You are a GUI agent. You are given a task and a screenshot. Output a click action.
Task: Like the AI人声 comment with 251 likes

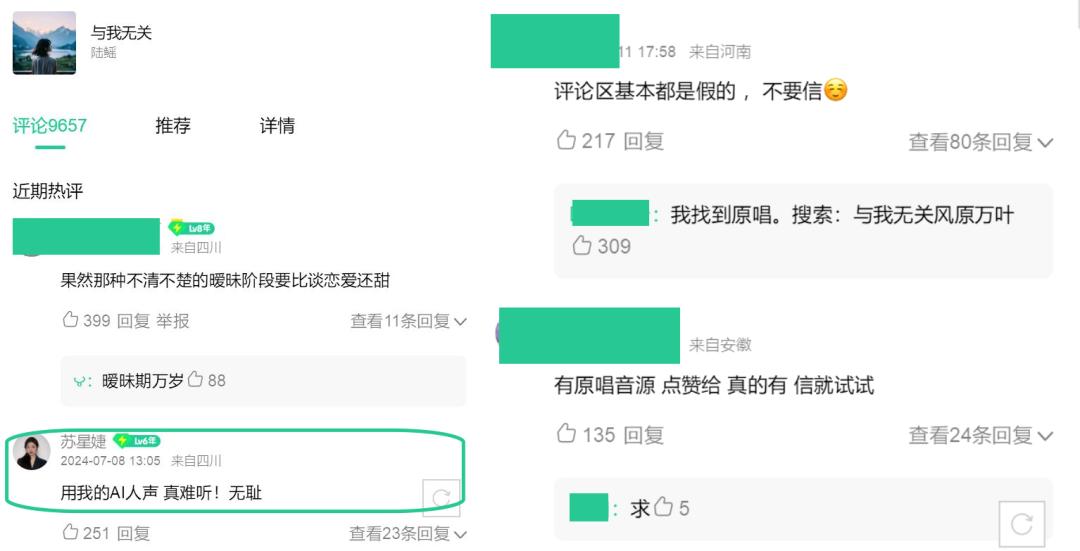70,533
